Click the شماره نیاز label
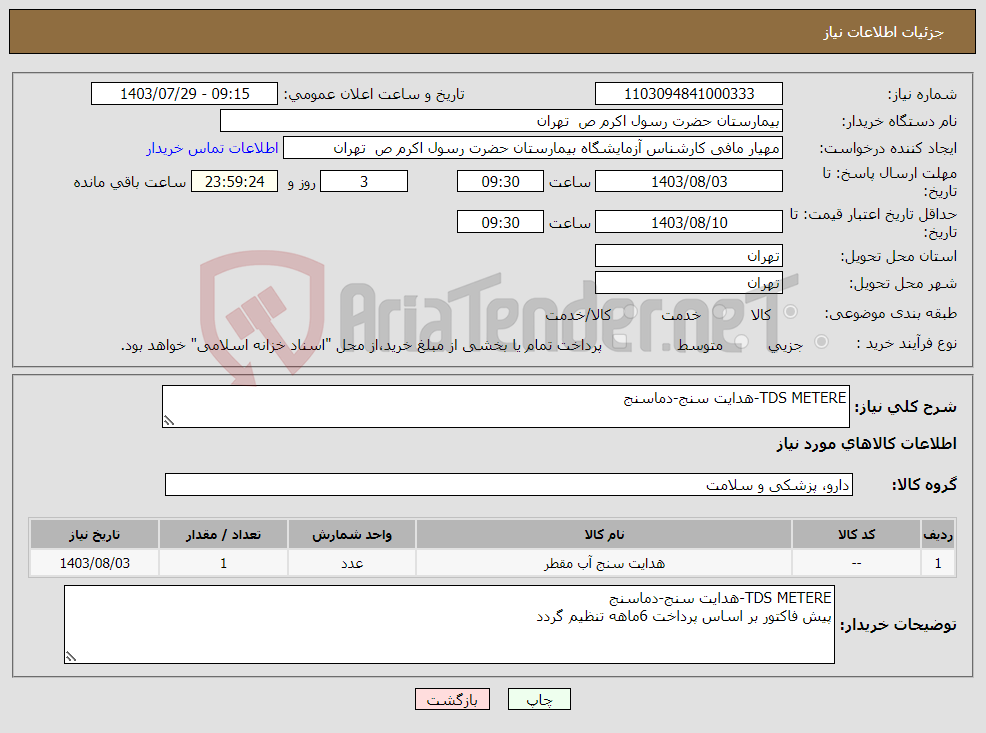This screenshot has width=986, height=733. [922, 94]
